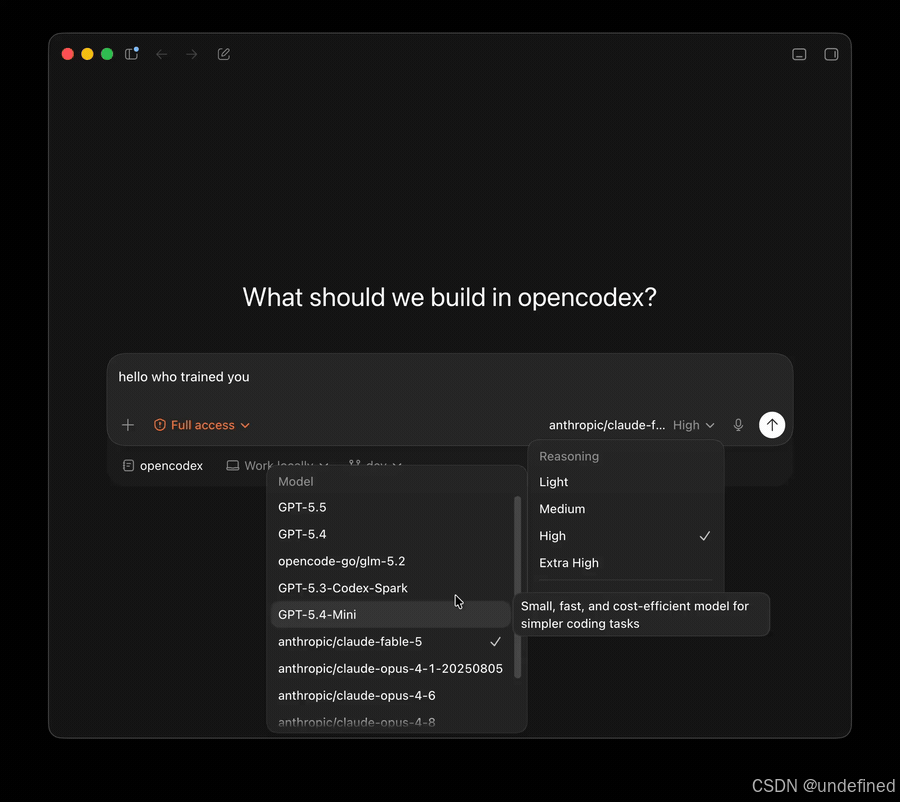Select anthropic/claude-opus-4-6 model
This screenshot has height=802, width=900.
(x=390, y=695)
